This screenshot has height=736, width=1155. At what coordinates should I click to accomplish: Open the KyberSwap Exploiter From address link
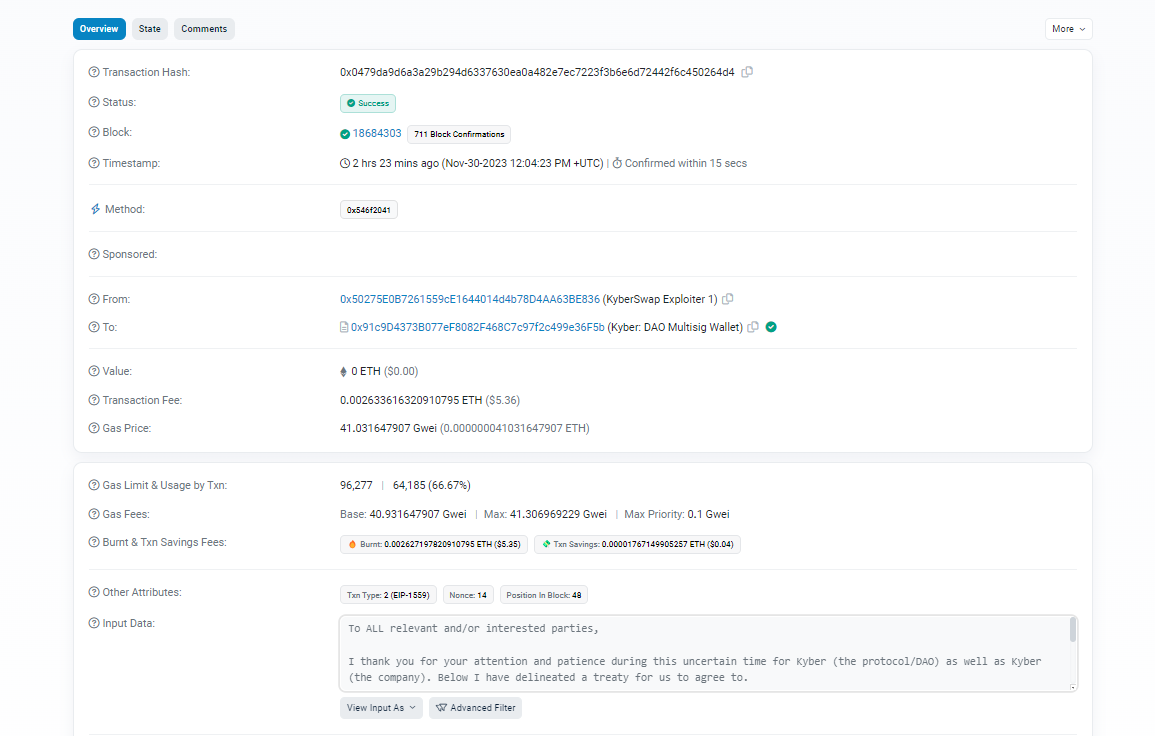[x=470, y=299]
